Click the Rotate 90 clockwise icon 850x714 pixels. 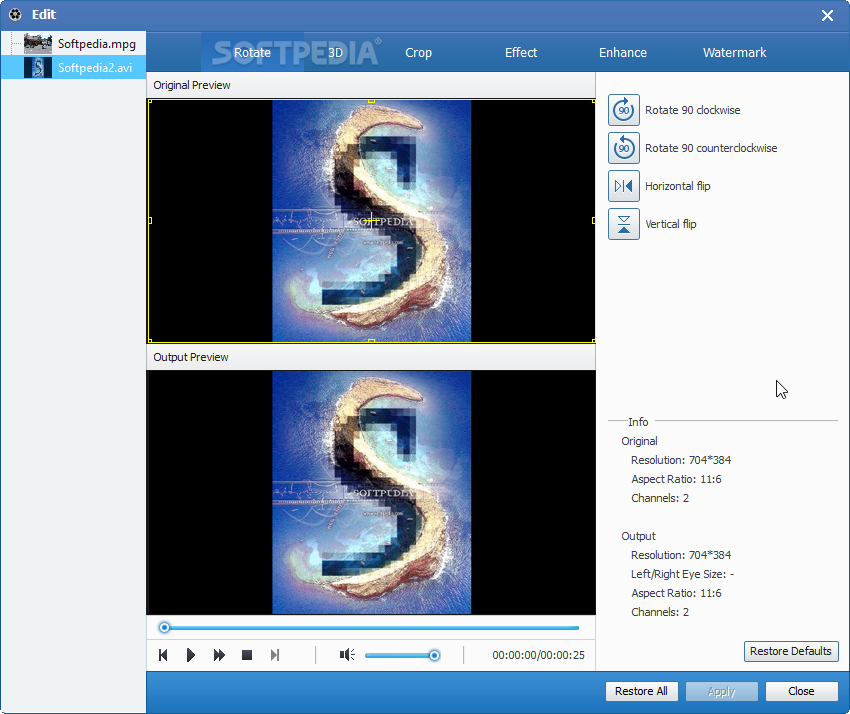pyautogui.click(x=623, y=110)
